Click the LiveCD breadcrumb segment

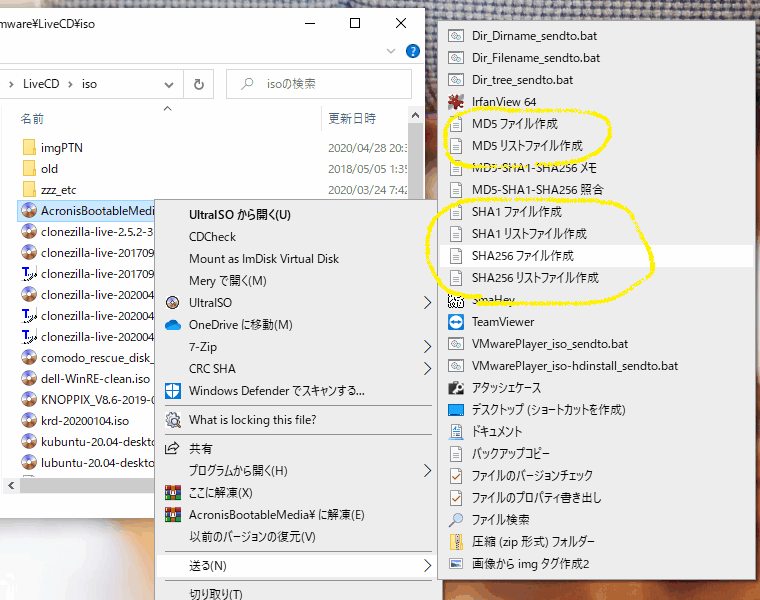(41, 84)
